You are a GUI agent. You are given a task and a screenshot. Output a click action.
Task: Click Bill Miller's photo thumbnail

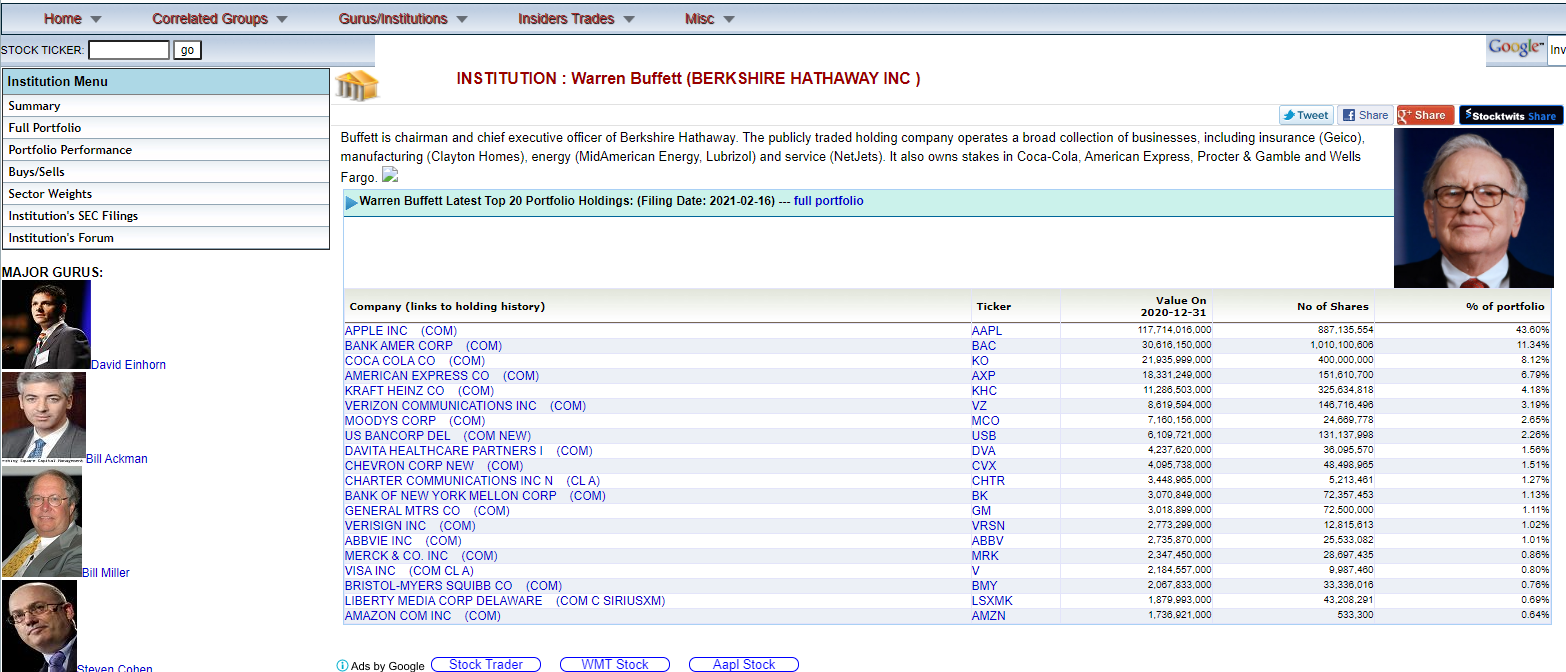[x=42, y=521]
